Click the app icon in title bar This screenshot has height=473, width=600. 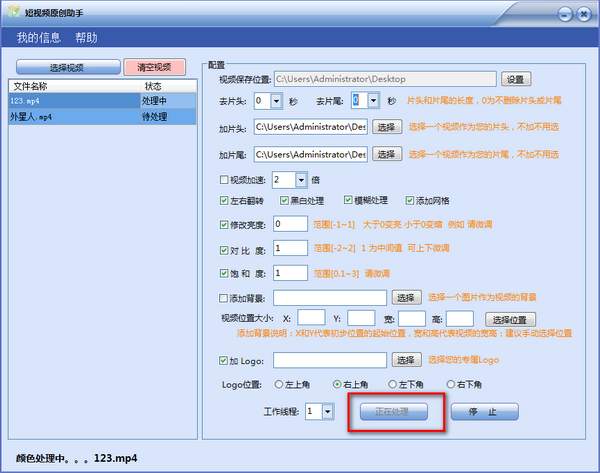point(13,13)
